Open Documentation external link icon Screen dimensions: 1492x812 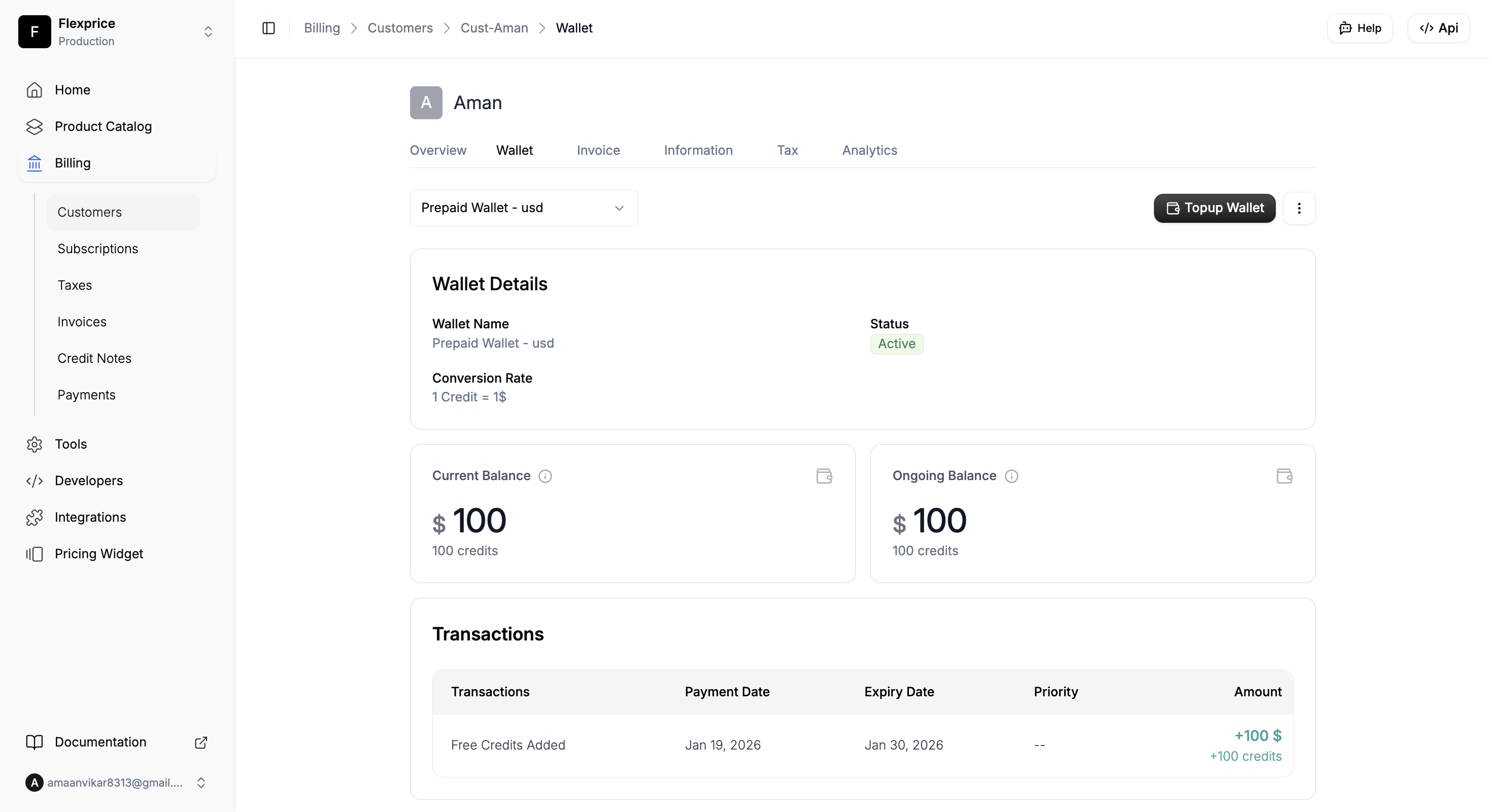pos(201,742)
